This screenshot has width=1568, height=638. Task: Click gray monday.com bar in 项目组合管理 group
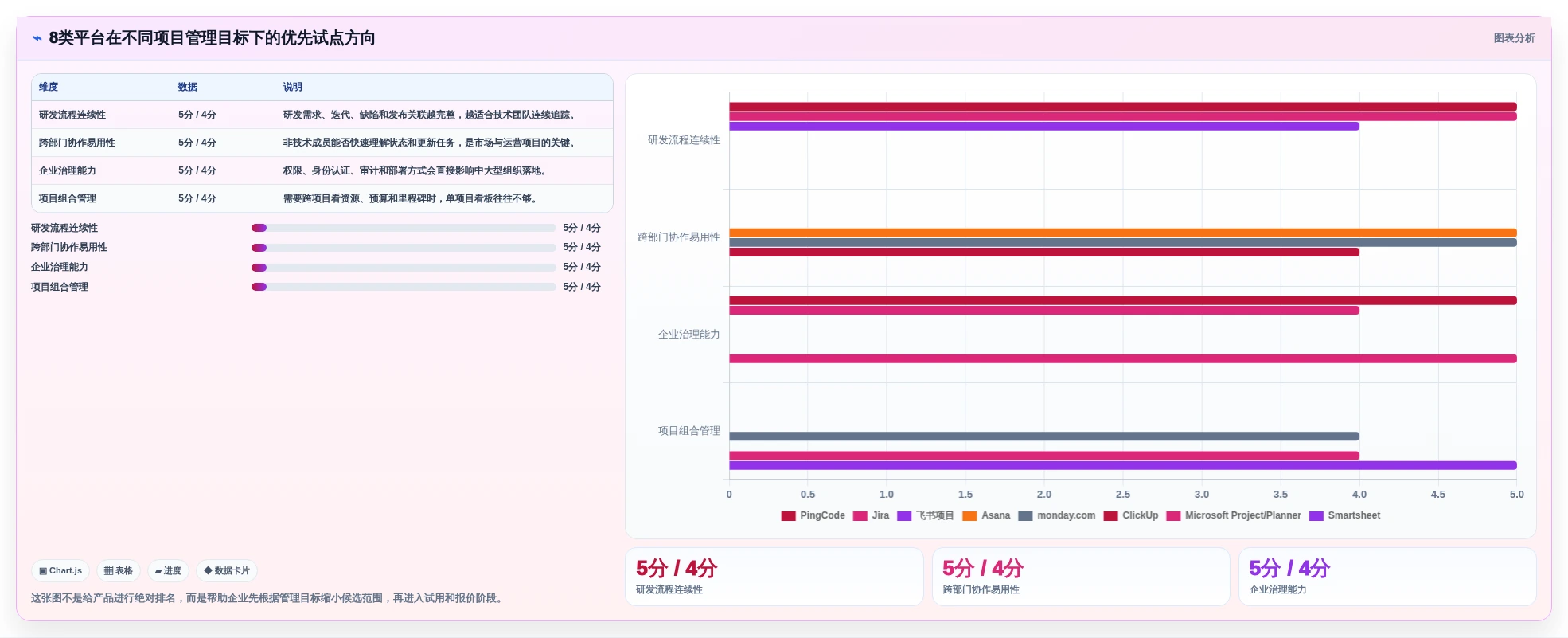(x=1044, y=436)
